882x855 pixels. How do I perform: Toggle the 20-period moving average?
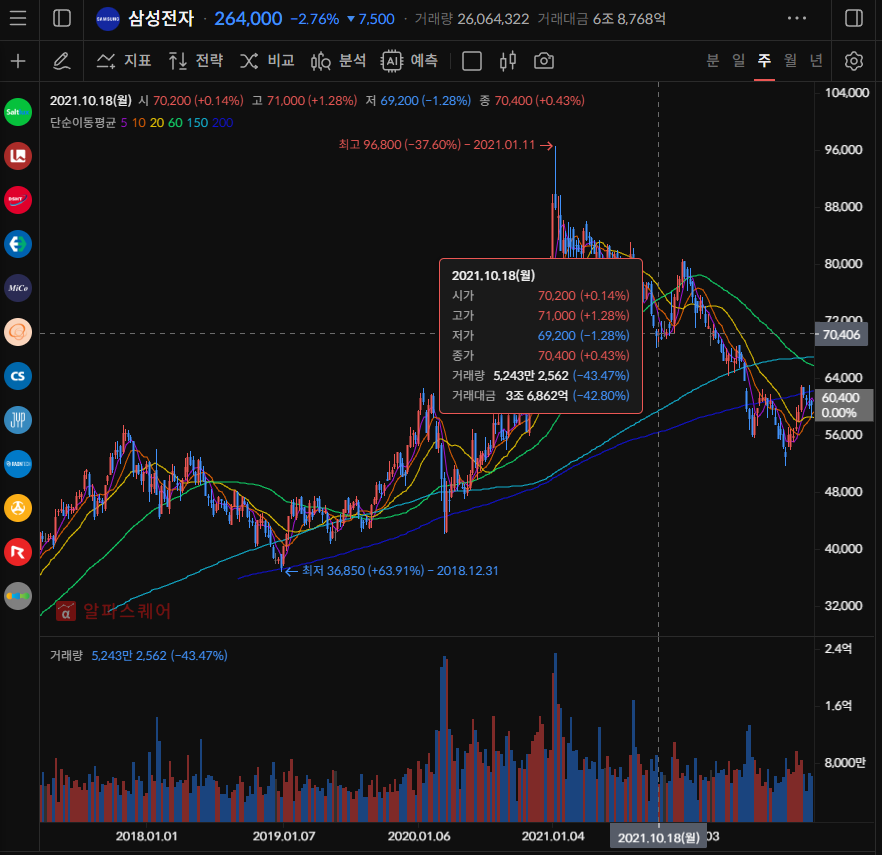pos(157,123)
